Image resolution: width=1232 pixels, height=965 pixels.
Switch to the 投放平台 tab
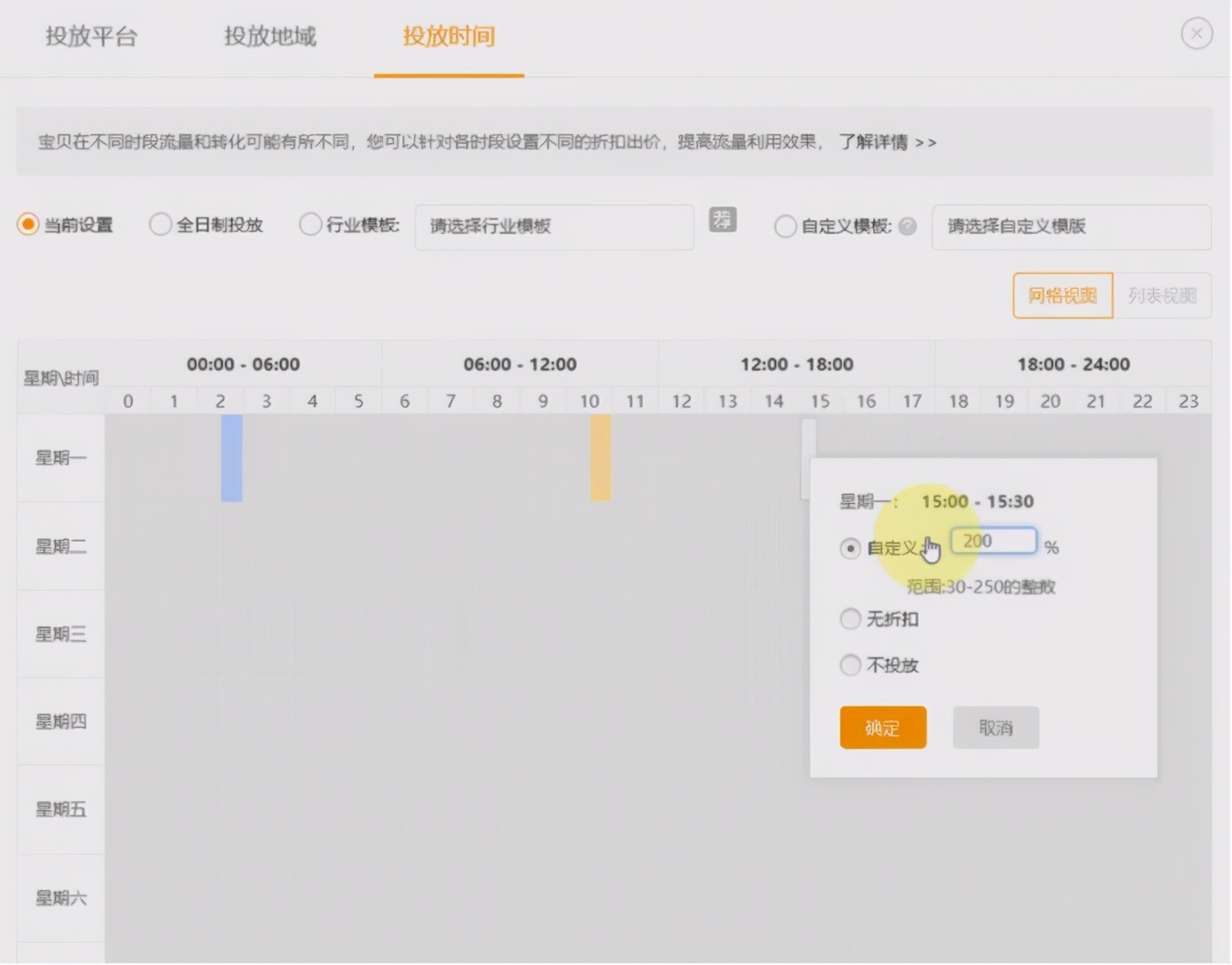(92, 36)
